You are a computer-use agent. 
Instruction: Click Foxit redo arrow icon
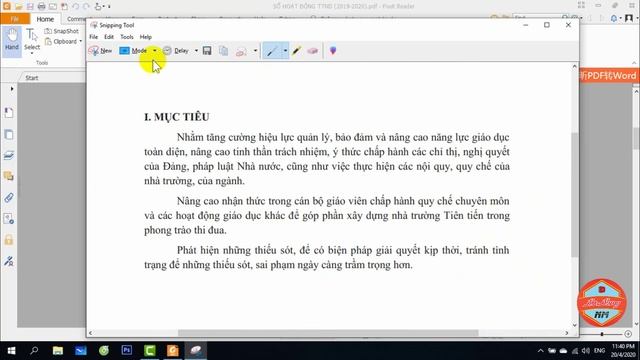pyautogui.click(x=86, y=6)
